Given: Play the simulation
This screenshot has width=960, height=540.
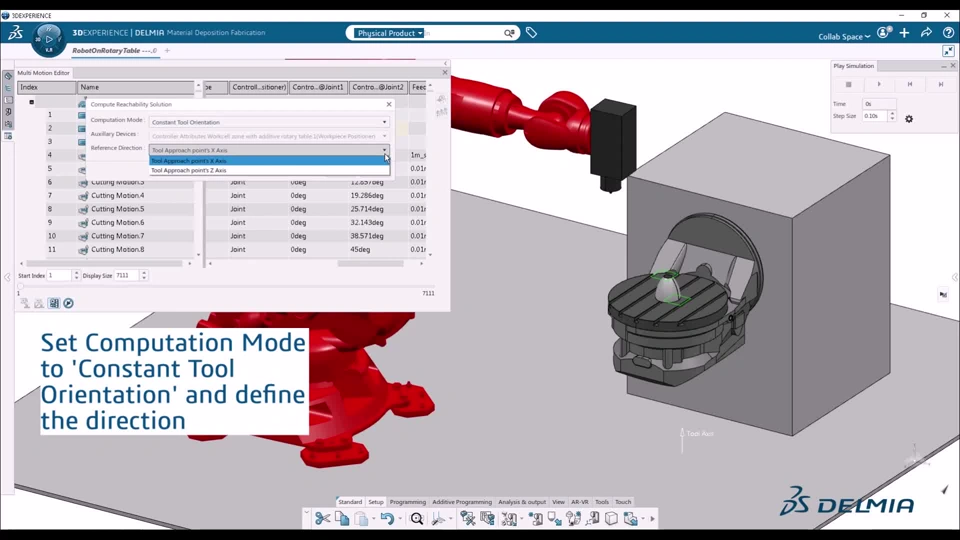Looking at the screenshot, I should (879, 84).
